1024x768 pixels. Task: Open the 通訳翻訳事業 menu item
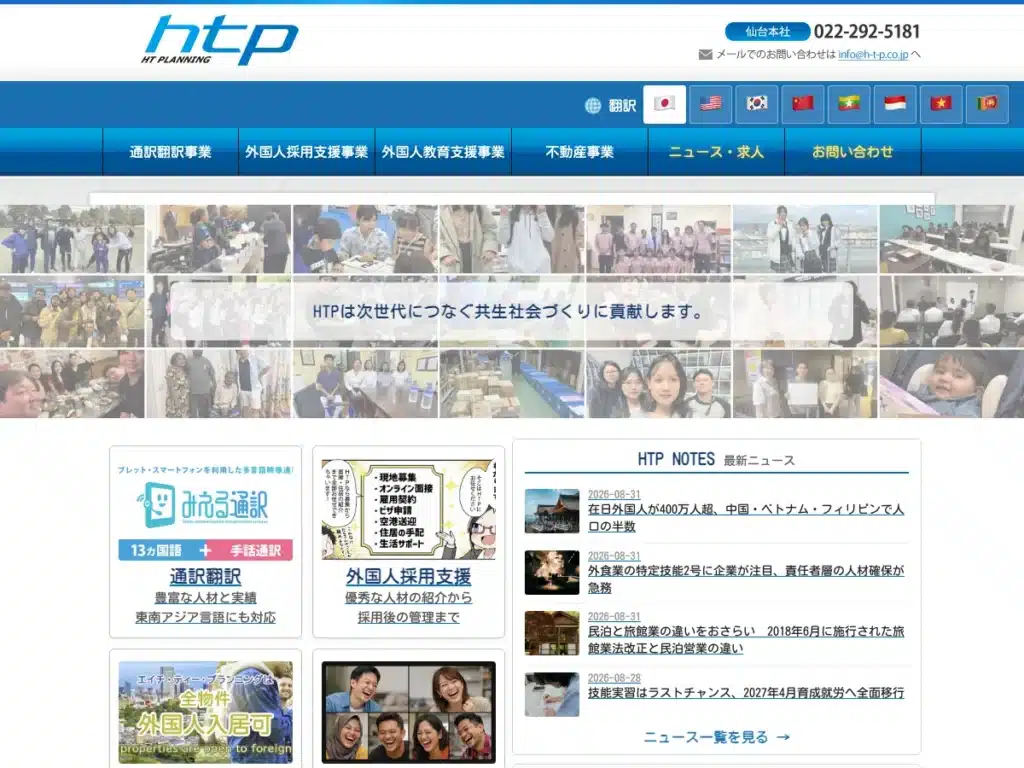(170, 152)
